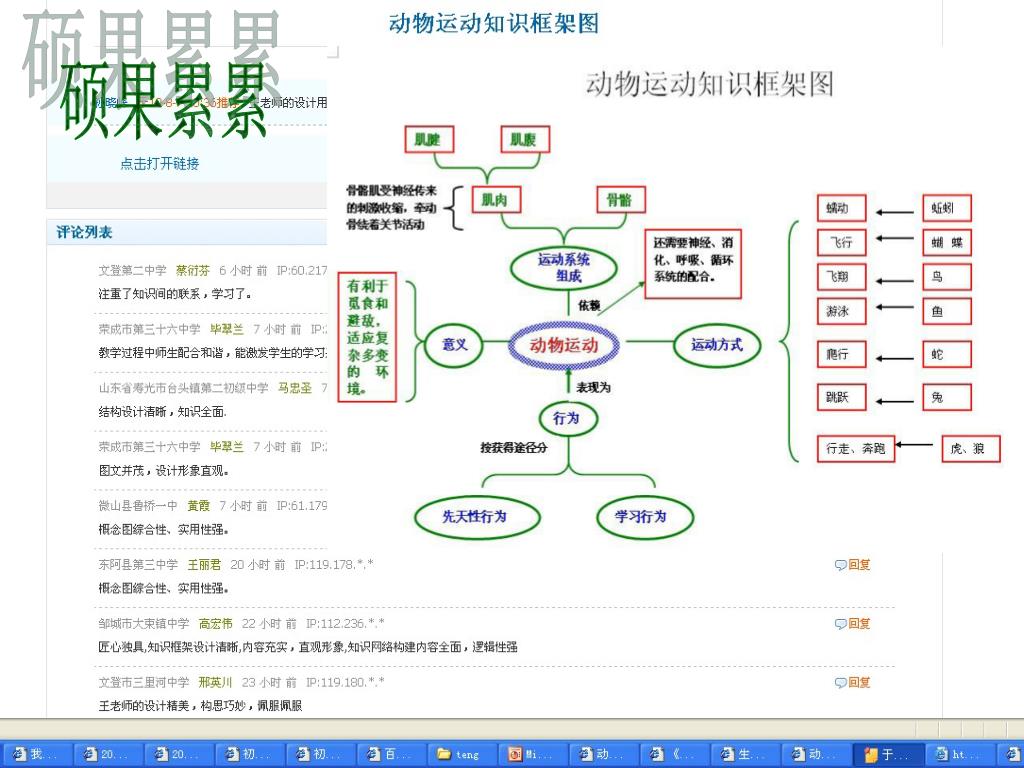Click the page title 动物运动知识框架图 in blue

click(x=494, y=24)
